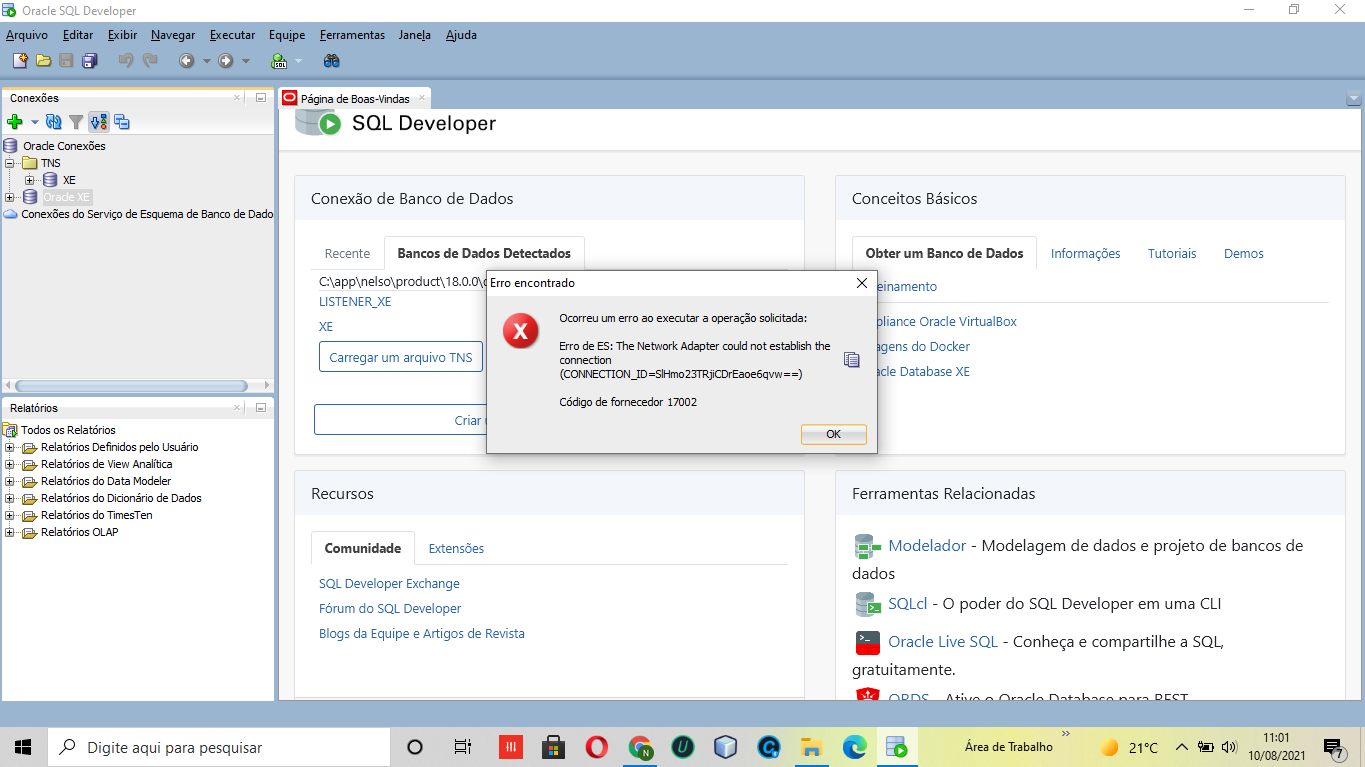This screenshot has height=767, width=1365.
Task: Open Forward button history dropdown arrow
Action: click(246, 61)
